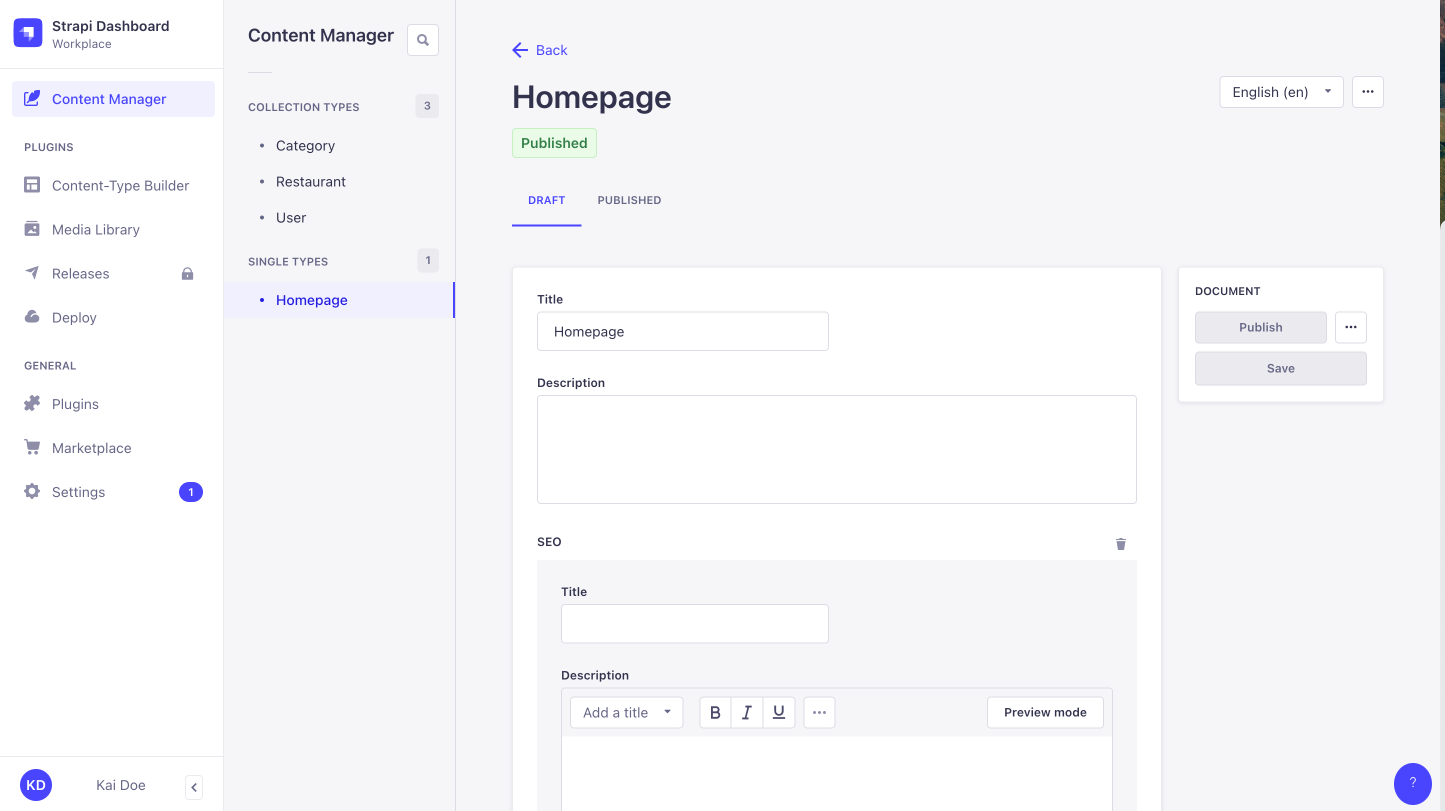The width and height of the screenshot is (1445, 811).
Task: Open the Media Library
Action: click(96, 229)
